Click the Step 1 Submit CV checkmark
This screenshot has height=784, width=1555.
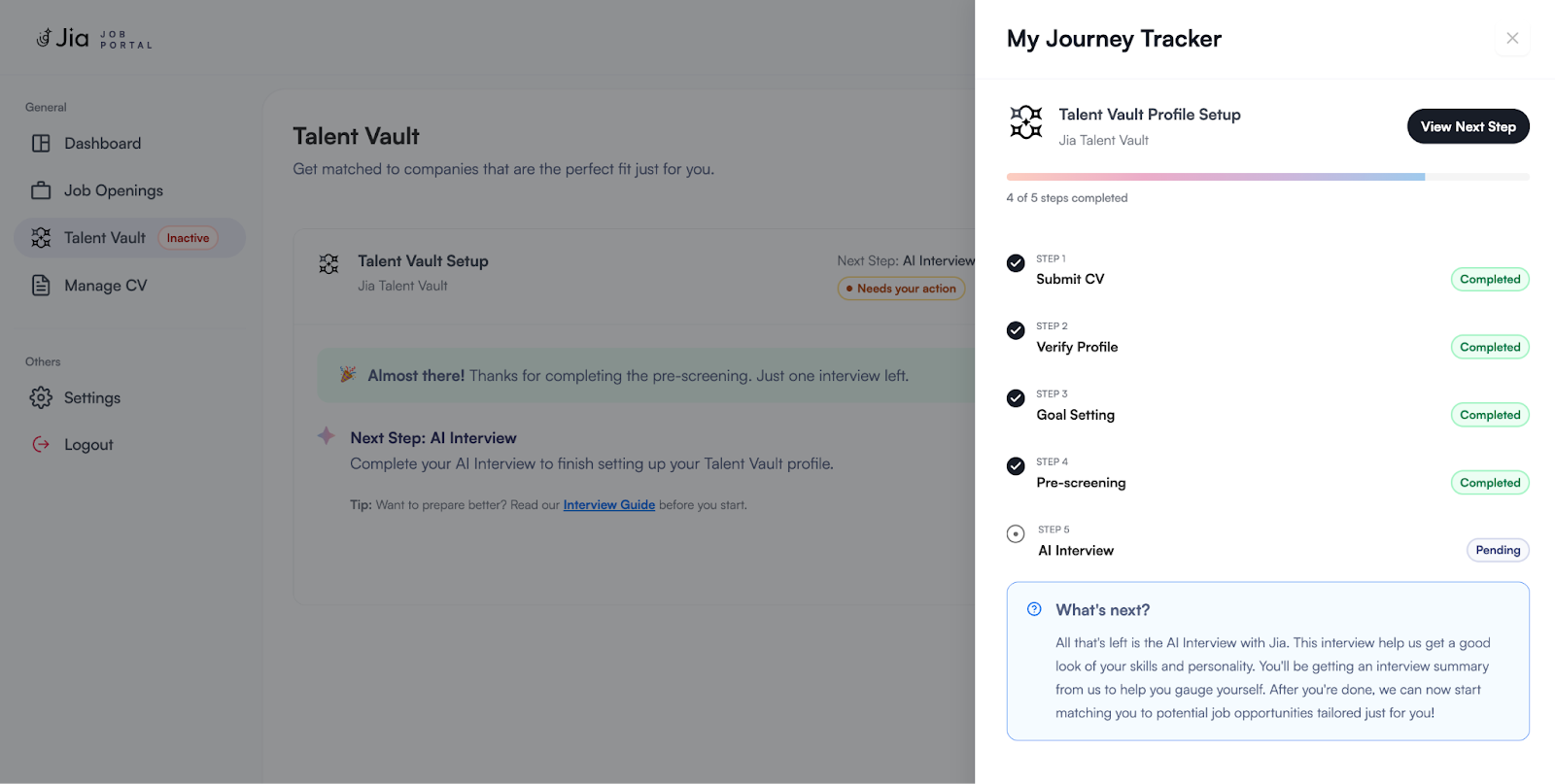(1016, 263)
